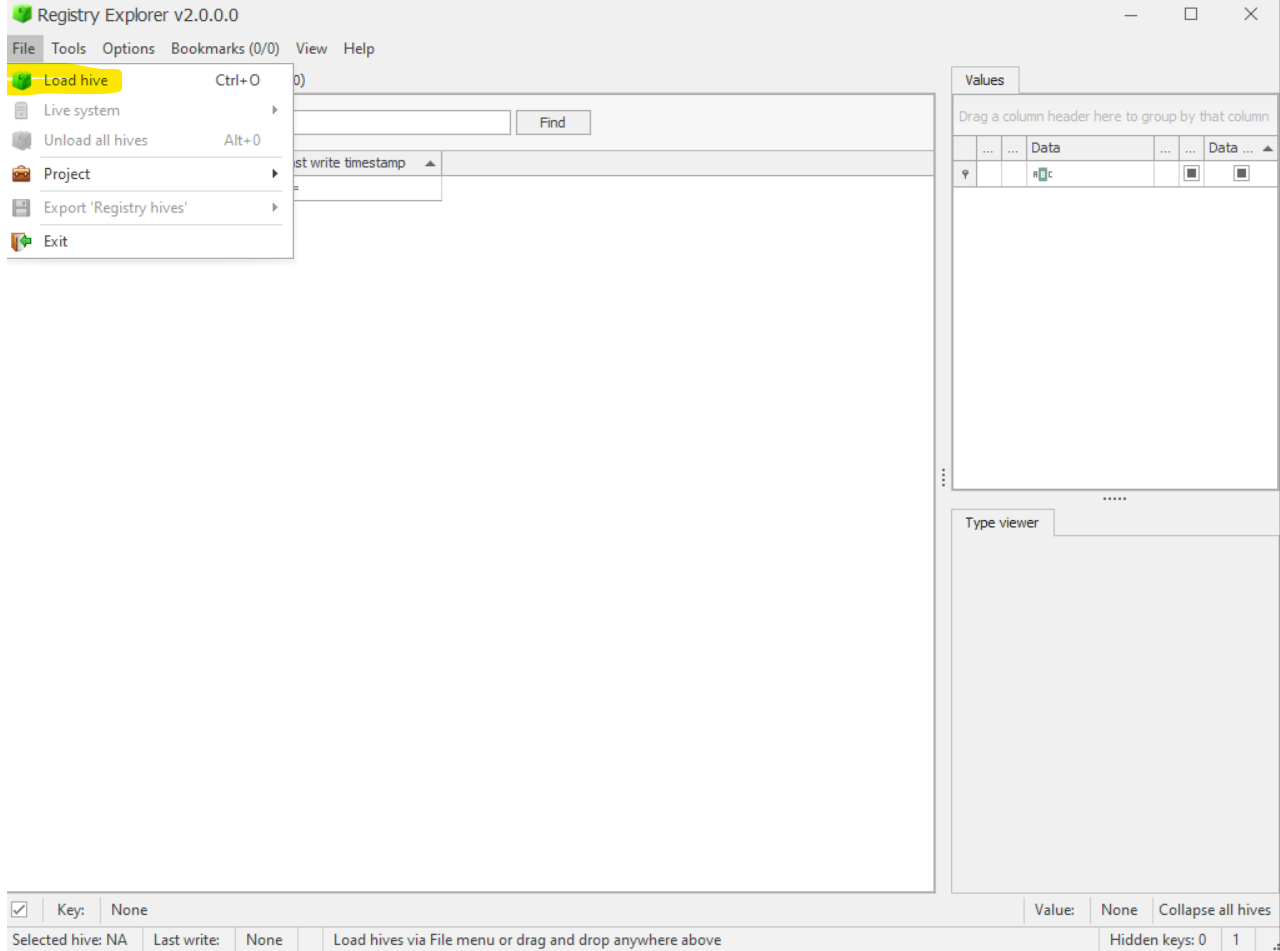Click the Registry Explorer title bar app icon
The width and height of the screenshot is (1280, 951).
click(x=21, y=15)
